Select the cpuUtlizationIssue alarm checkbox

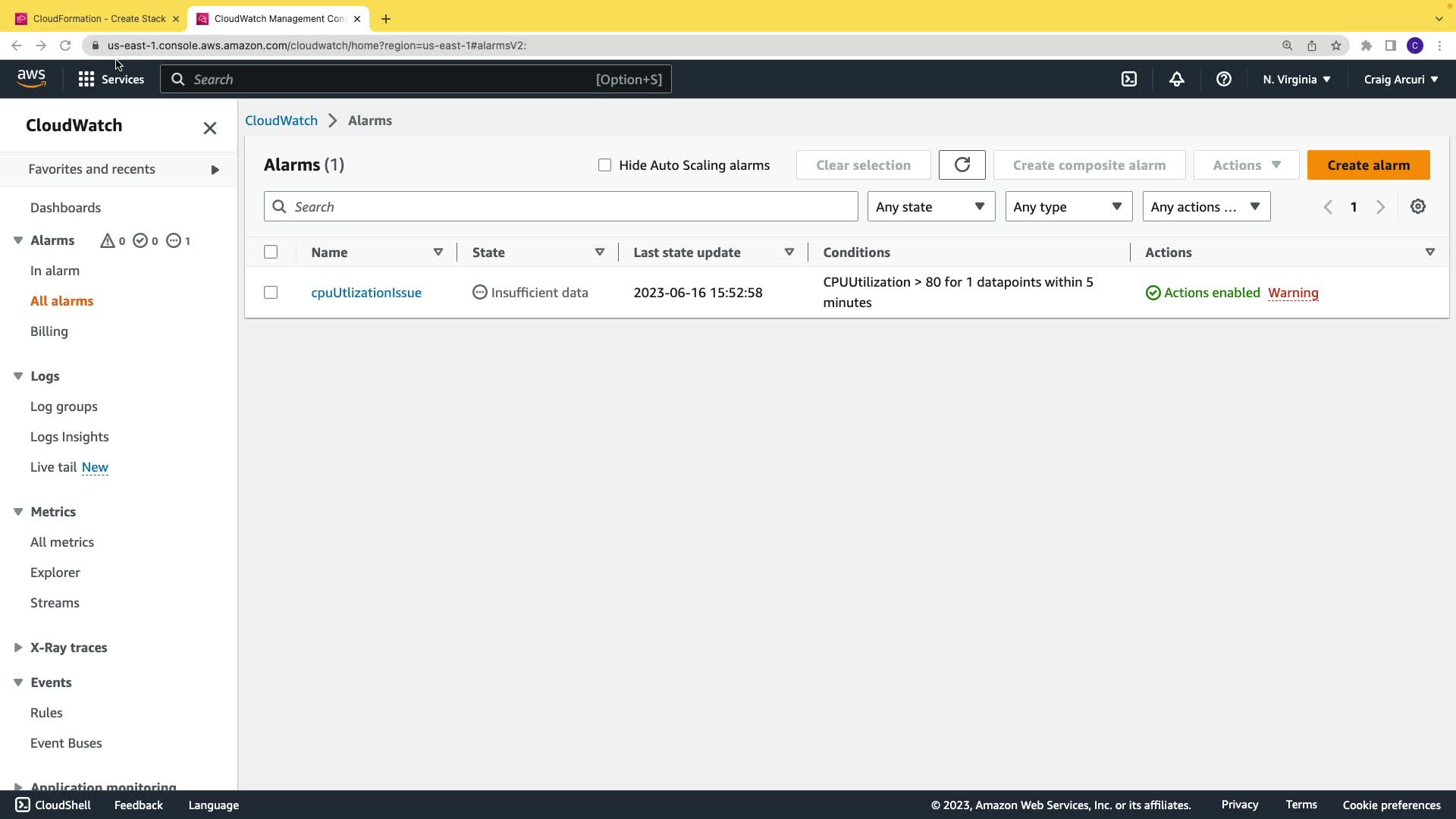(x=271, y=292)
